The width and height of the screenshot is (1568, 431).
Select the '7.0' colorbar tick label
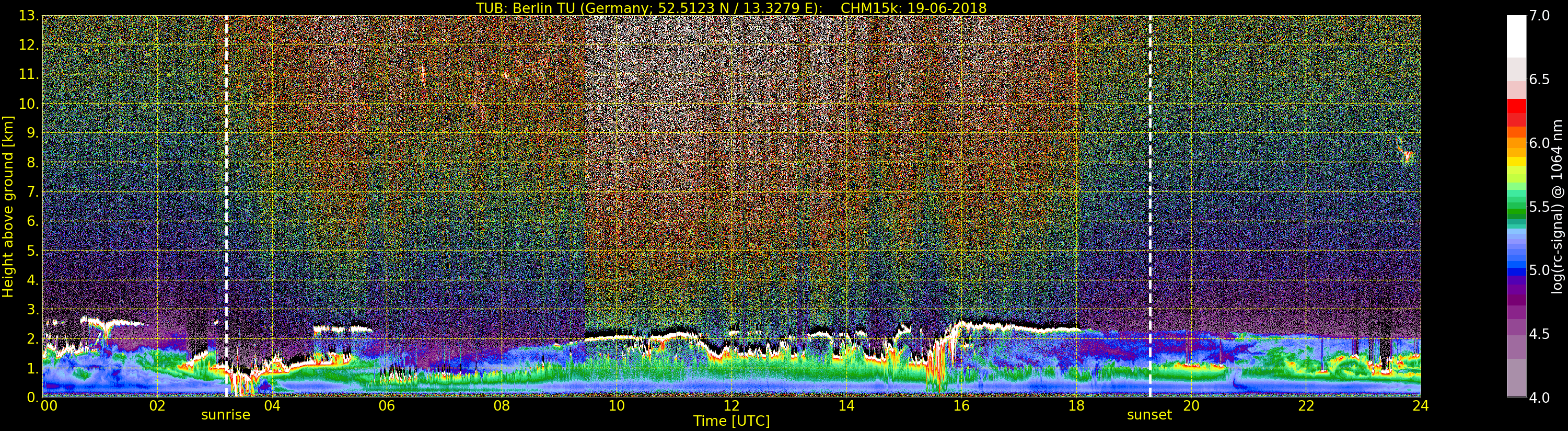click(x=1539, y=16)
